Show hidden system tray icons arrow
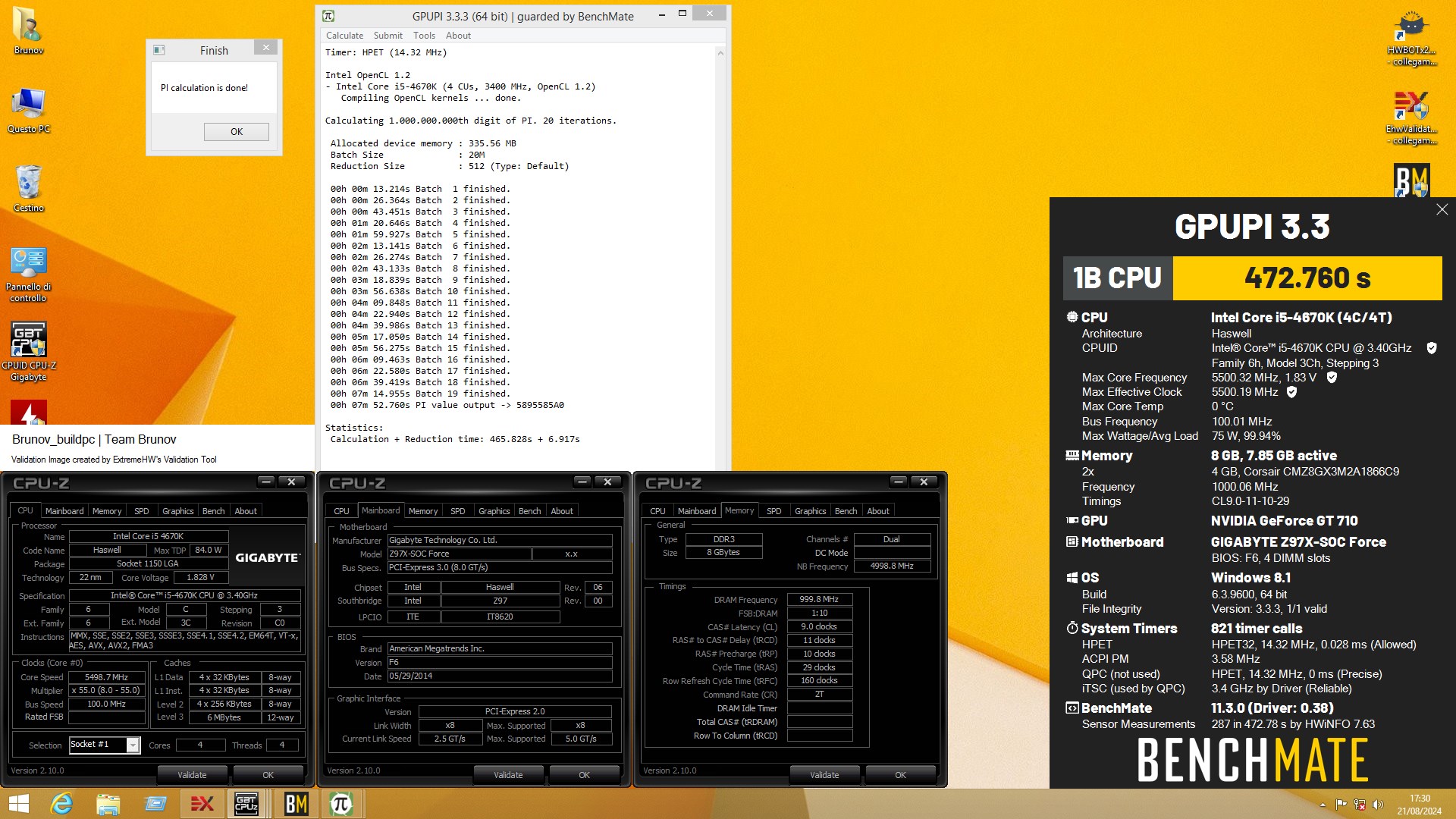Image resolution: width=1456 pixels, height=819 pixels. [x=1323, y=805]
